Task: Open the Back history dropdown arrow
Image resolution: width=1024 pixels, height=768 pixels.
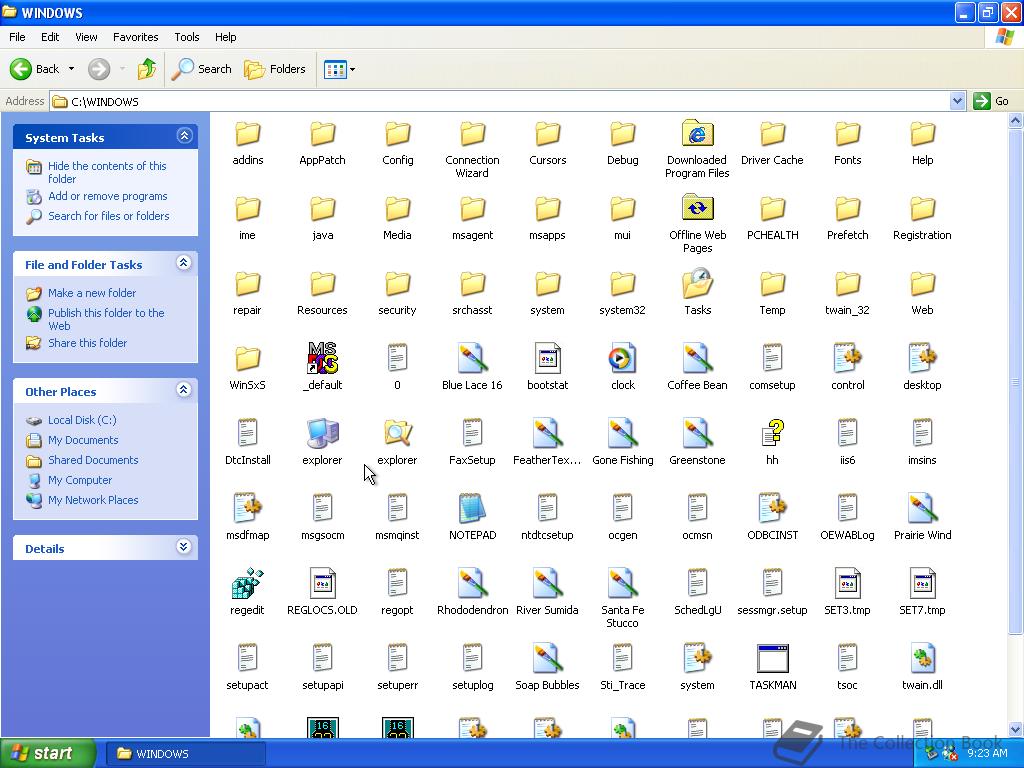Action: pos(71,69)
